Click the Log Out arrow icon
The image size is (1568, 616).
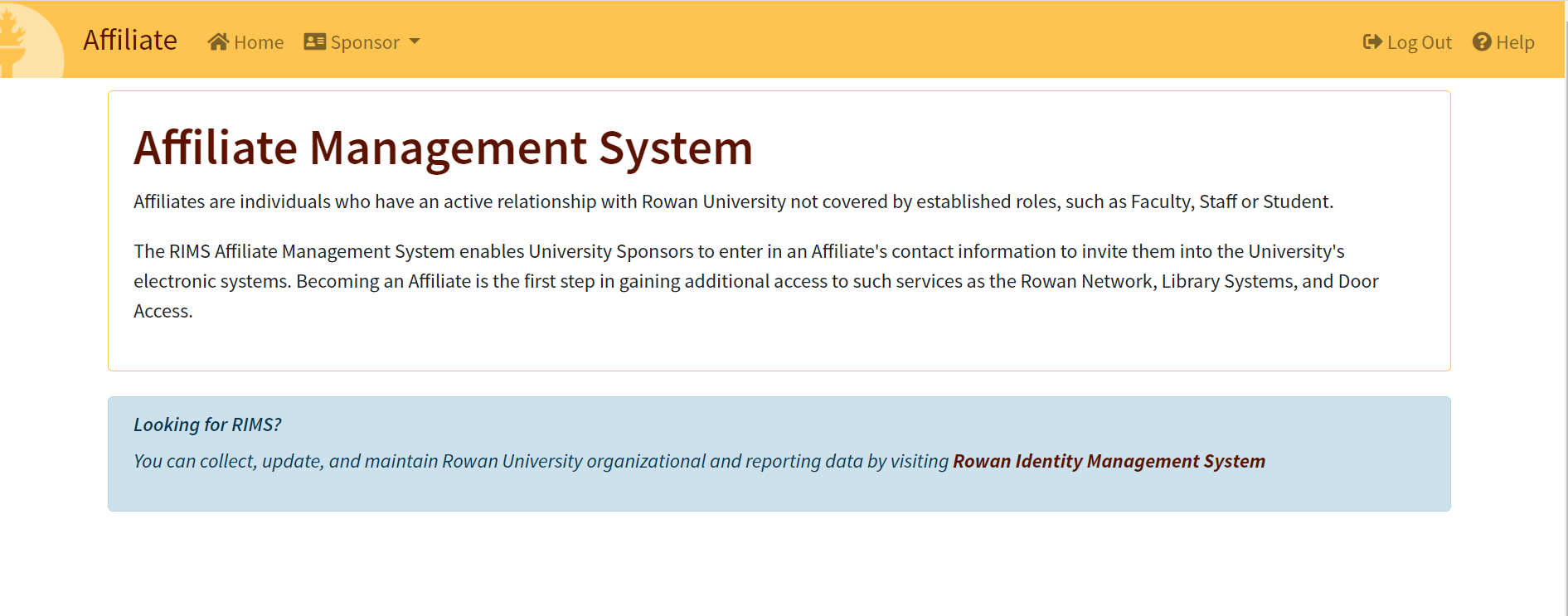pyautogui.click(x=1372, y=42)
